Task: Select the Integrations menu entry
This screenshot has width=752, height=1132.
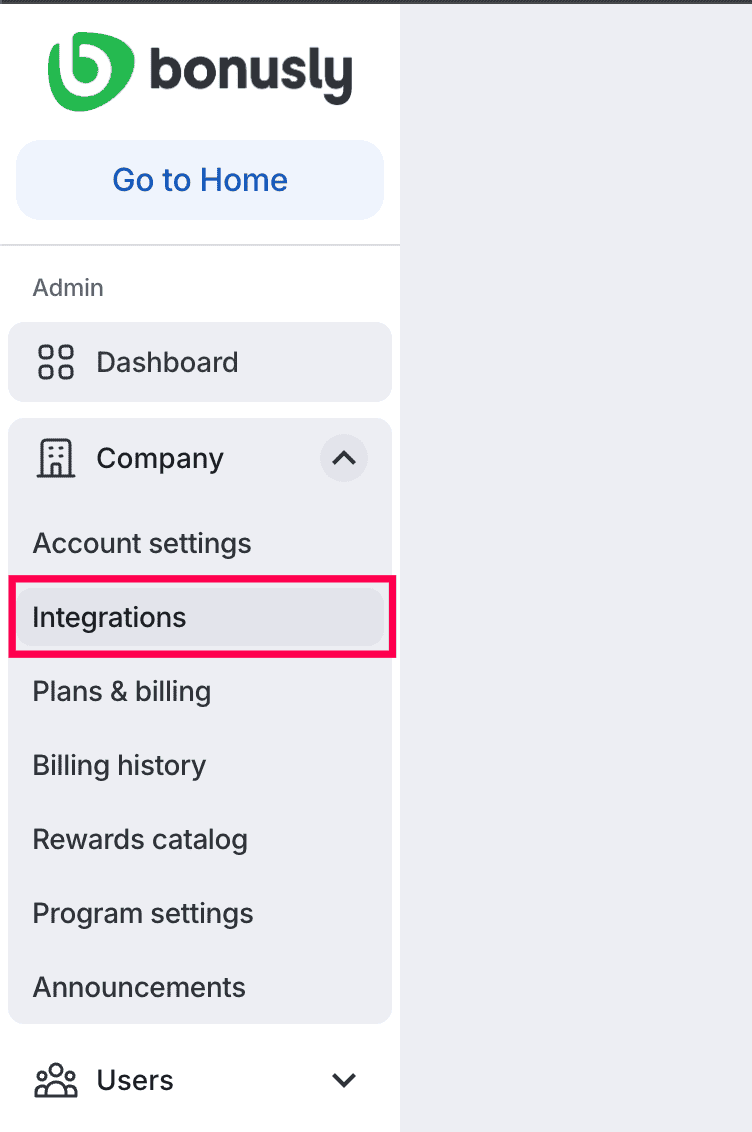Action: pos(109,618)
